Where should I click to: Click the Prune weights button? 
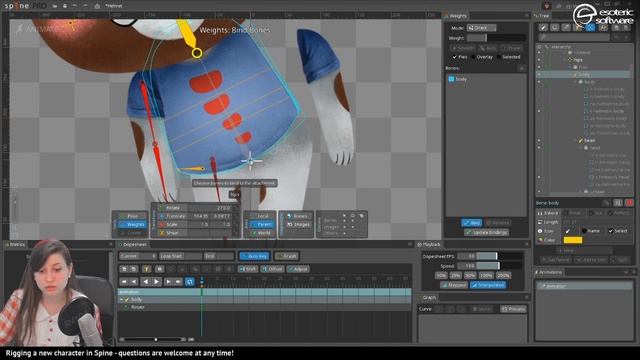point(511,48)
